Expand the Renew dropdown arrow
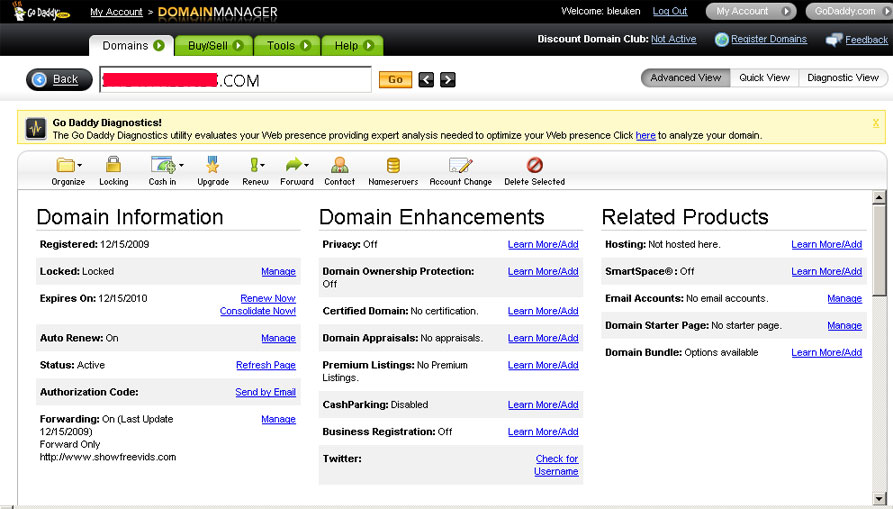The image size is (893, 509). (x=262, y=165)
